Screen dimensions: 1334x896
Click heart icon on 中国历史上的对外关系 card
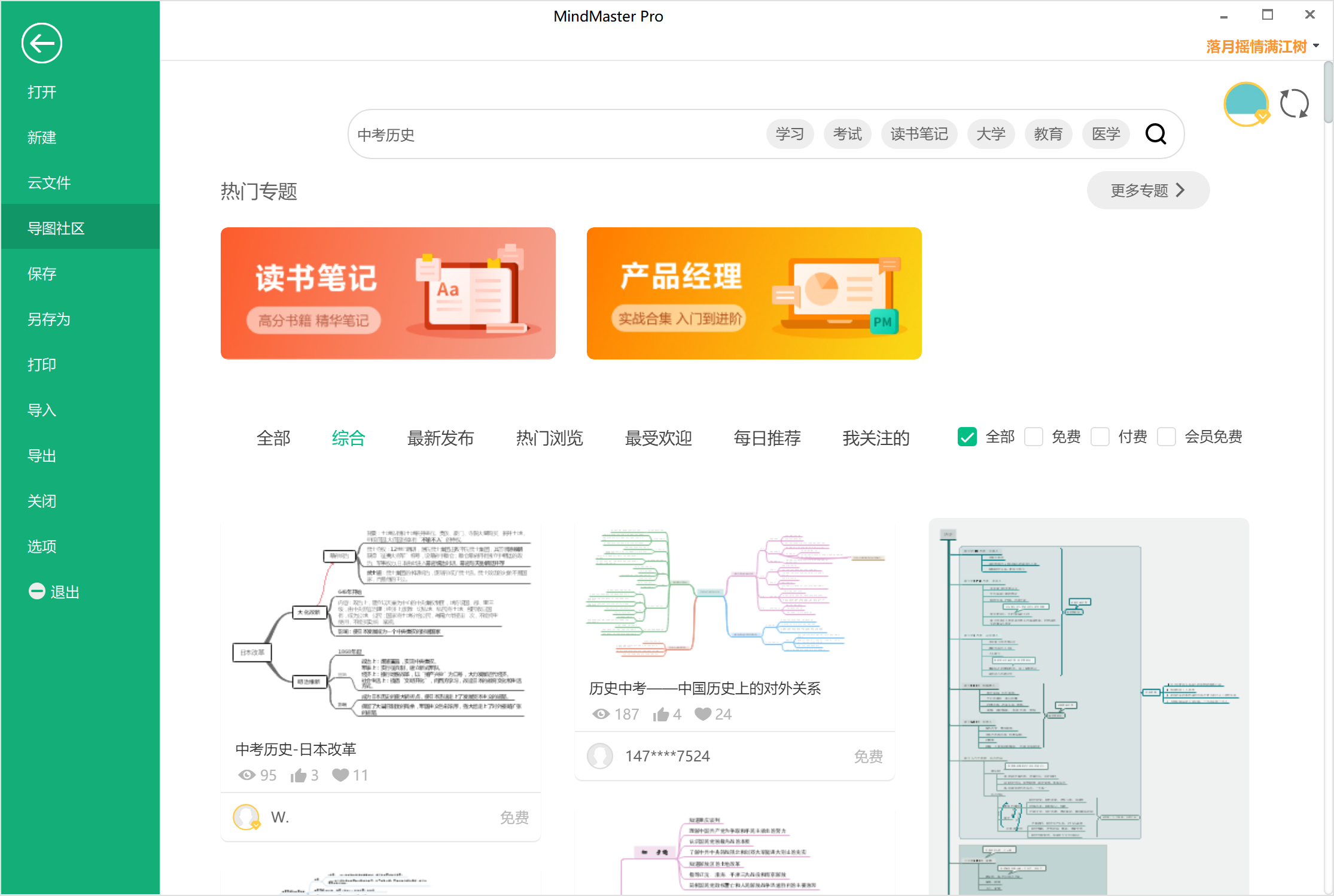coord(703,714)
